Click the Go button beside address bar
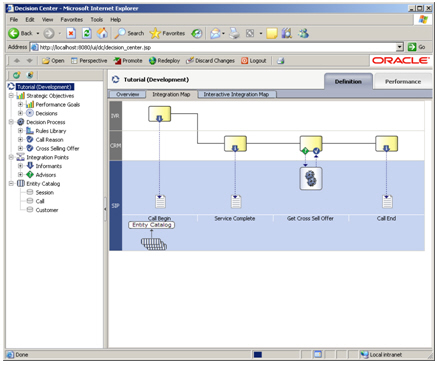This screenshot has width=437, height=365. pyautogui.click(x=416, y=47)
